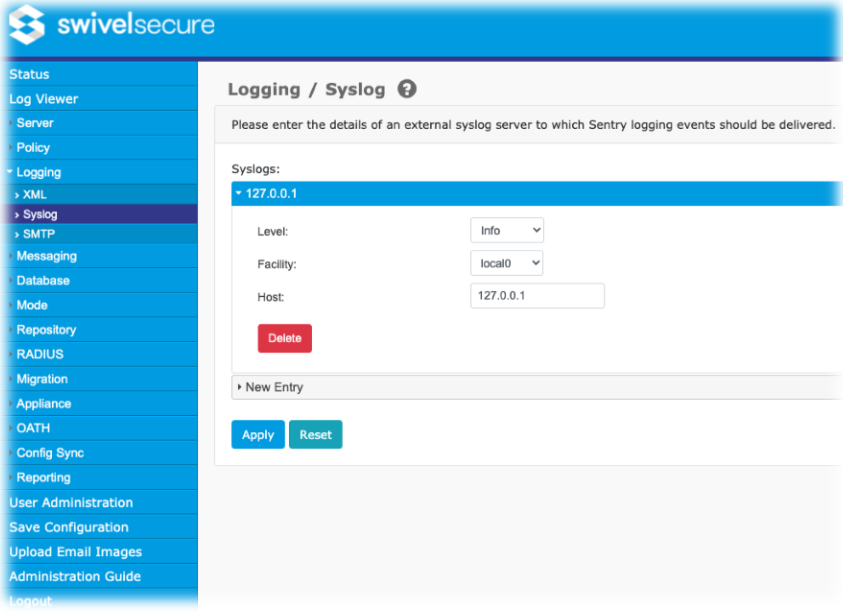Select XML under Logging
Image resolution: width=843 pixels, height=616 pixels.
[35, 195]
